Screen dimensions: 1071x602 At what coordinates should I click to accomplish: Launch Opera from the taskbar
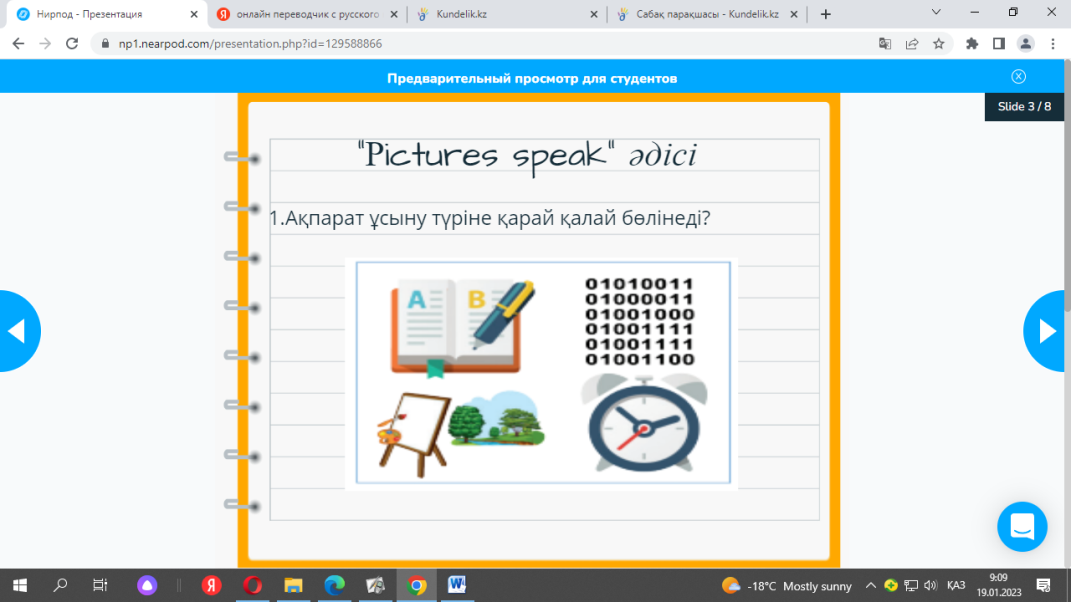(x=253, y=586)
